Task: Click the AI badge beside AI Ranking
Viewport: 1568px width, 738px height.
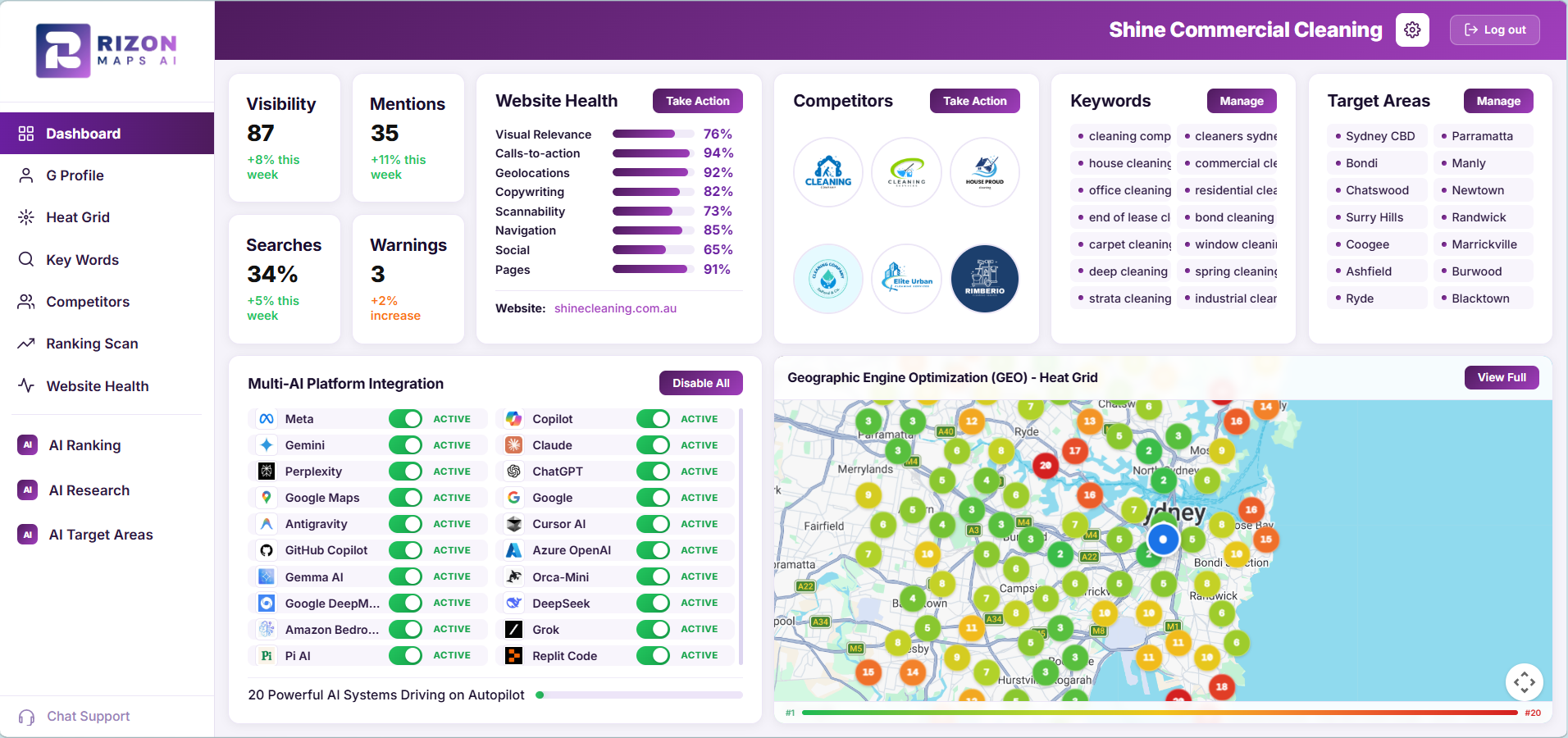Action: 28,445
